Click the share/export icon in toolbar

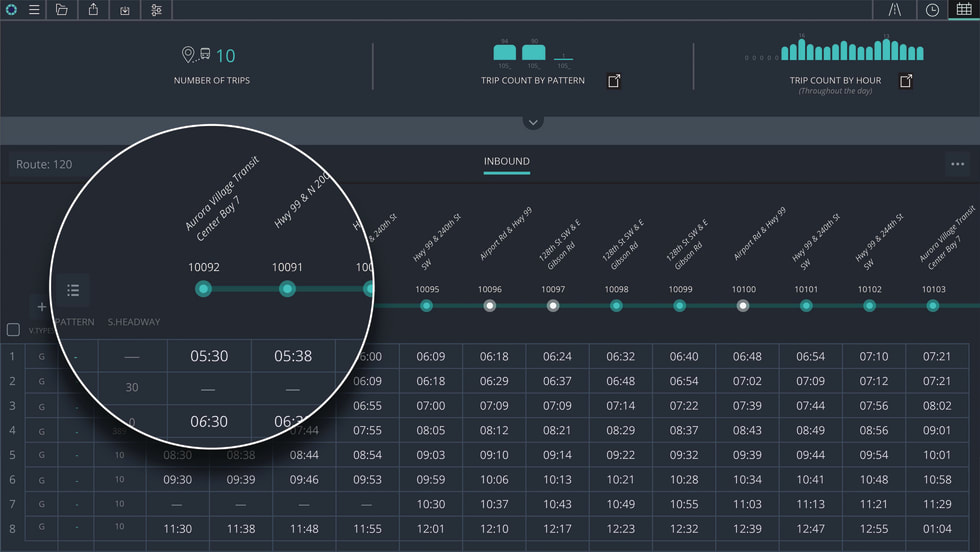(x=93, y=10)
